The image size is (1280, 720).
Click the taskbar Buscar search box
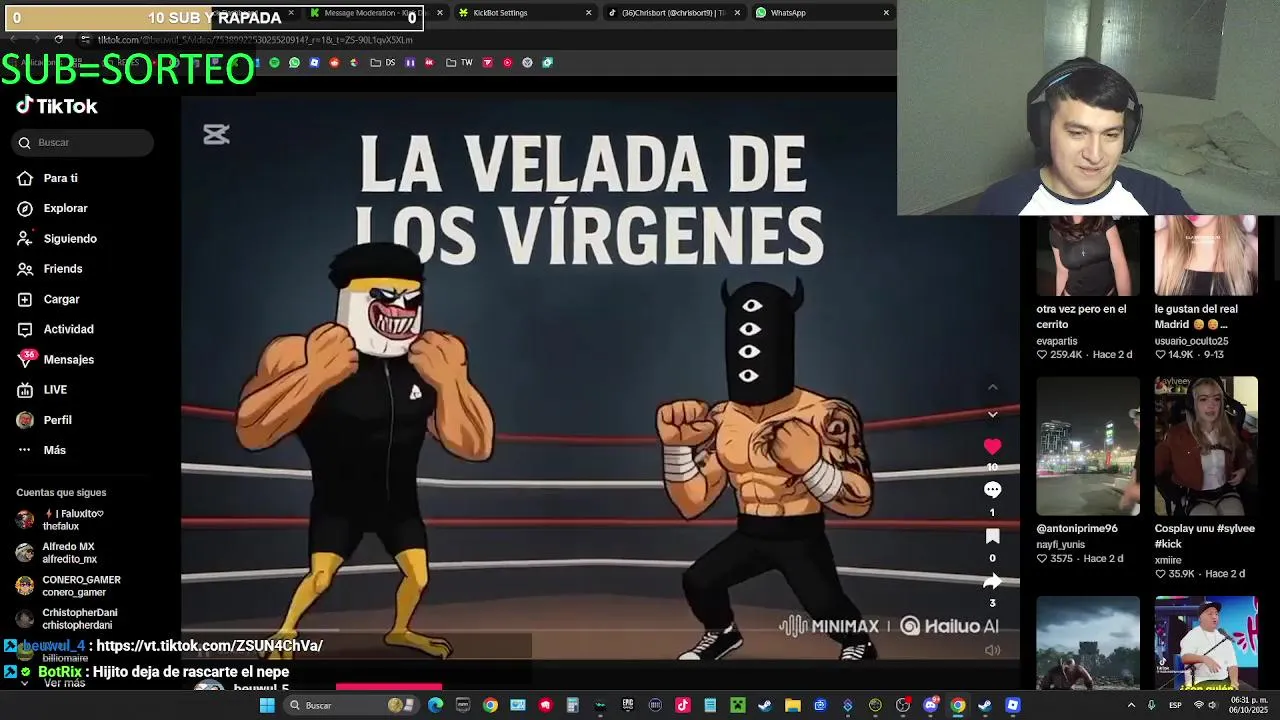(350, 705)
